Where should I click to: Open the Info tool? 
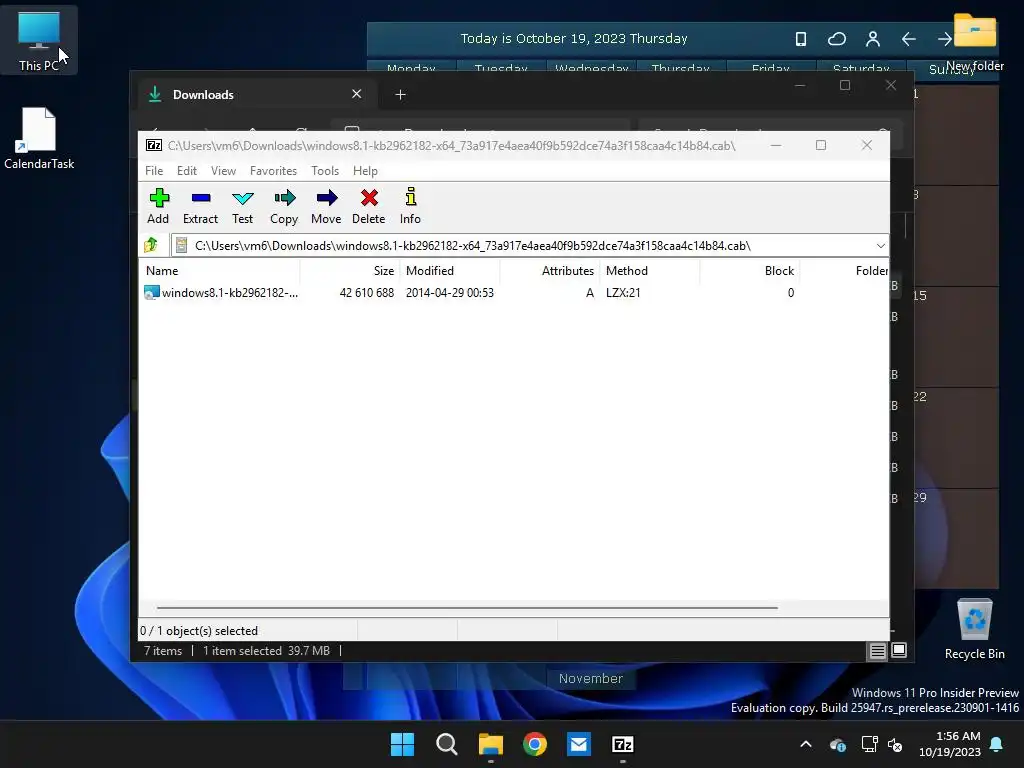click(x=410, y=206)
